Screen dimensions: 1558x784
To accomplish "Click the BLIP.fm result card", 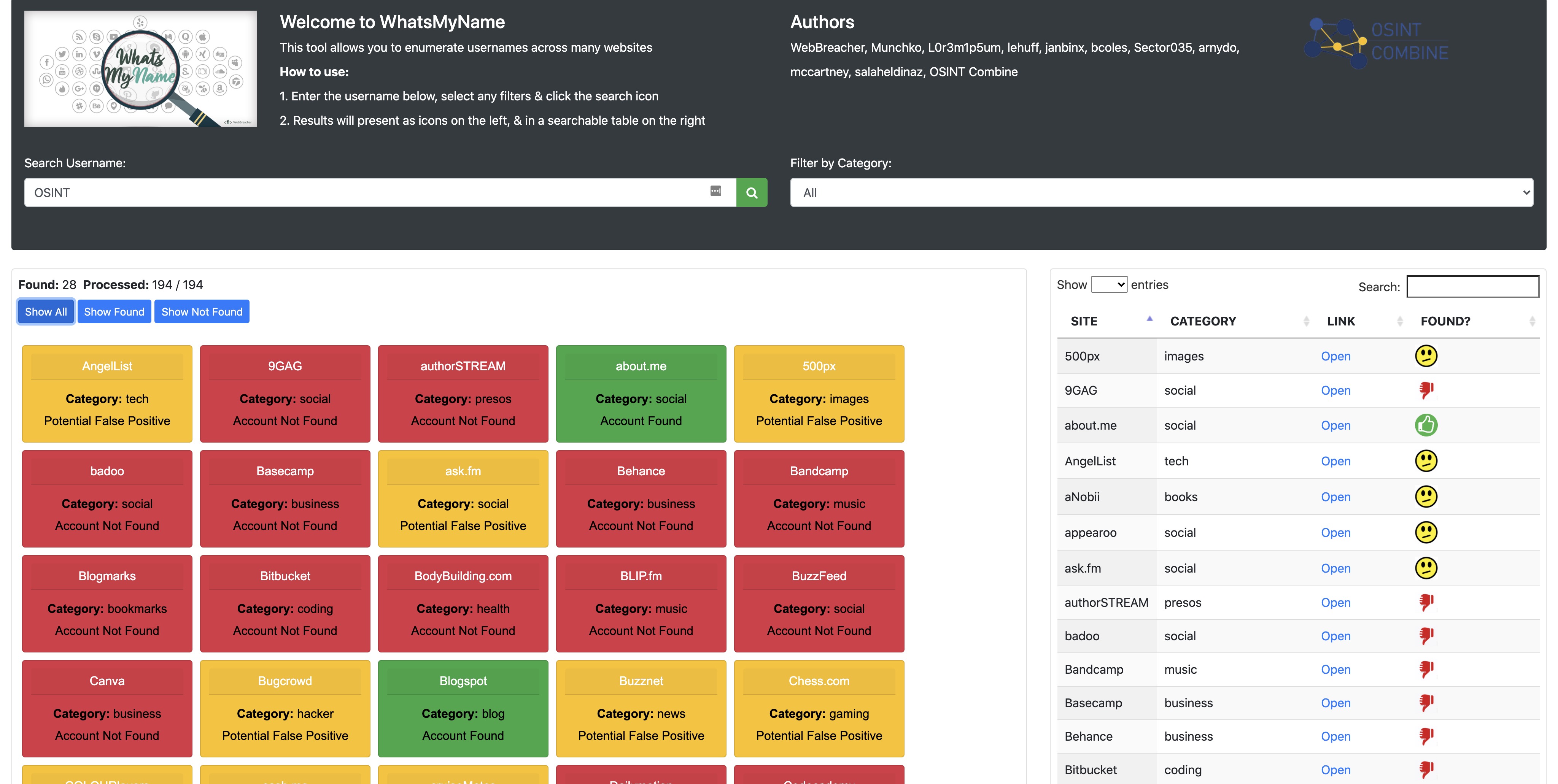I will [x=641, y=603].
